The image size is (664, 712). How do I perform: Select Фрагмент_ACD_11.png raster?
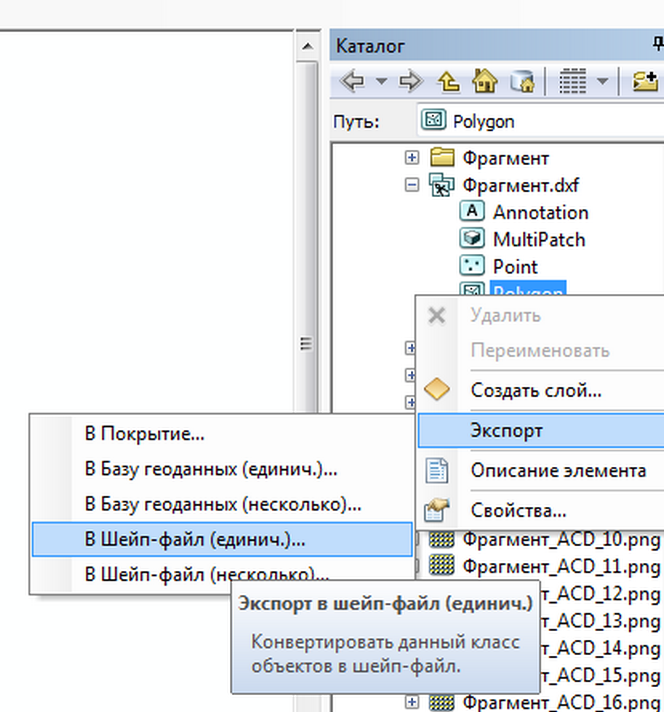(x=561, y=567)
